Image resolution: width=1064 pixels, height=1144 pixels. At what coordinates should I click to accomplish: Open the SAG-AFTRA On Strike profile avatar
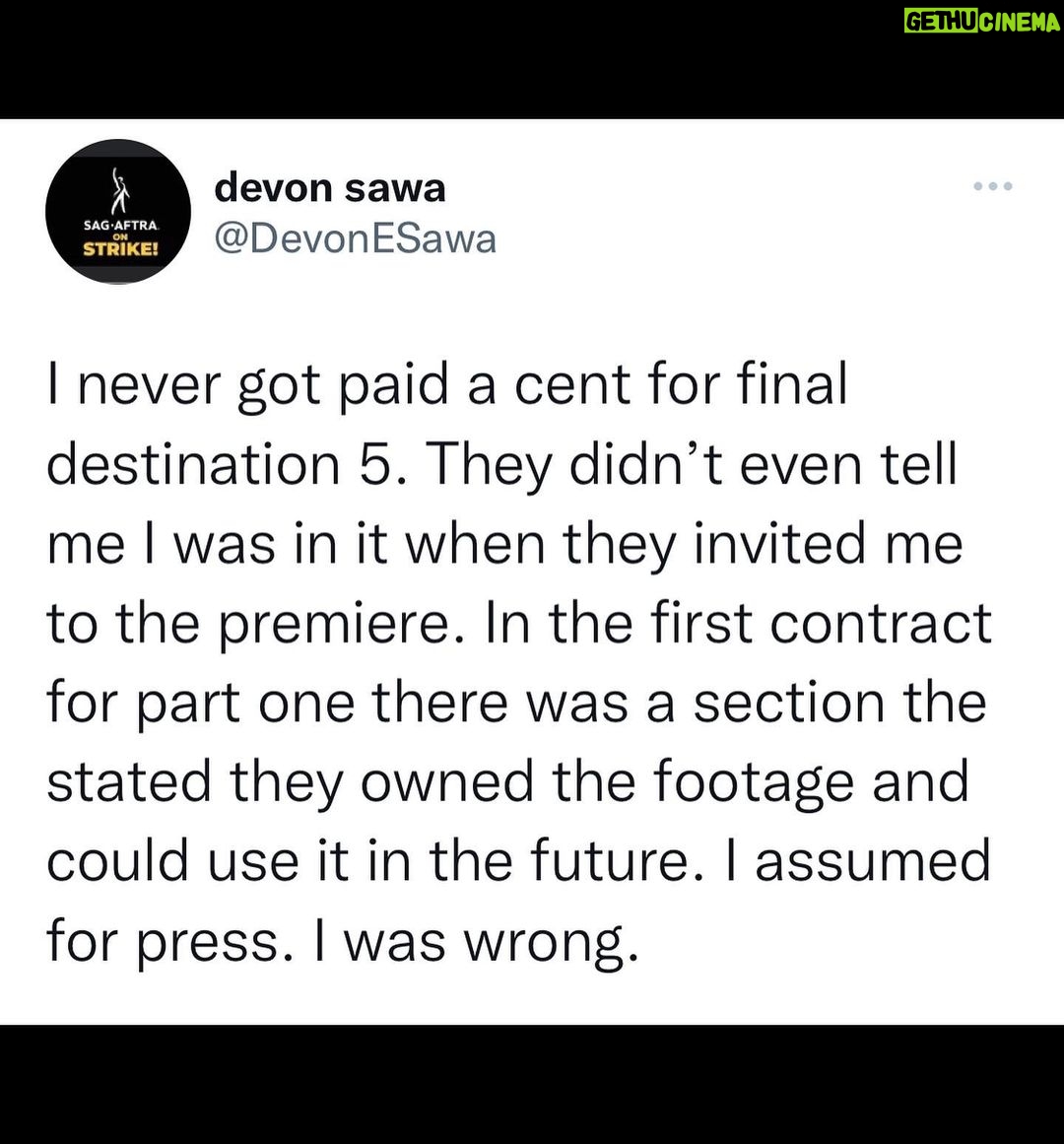coord(118,212)
